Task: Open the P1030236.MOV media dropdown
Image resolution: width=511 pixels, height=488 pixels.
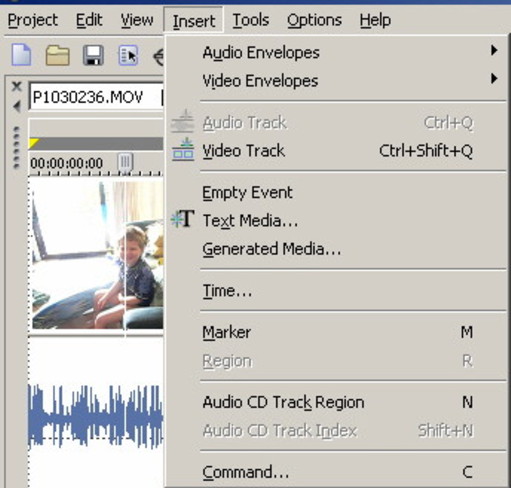Action: (x=96, y=97)
